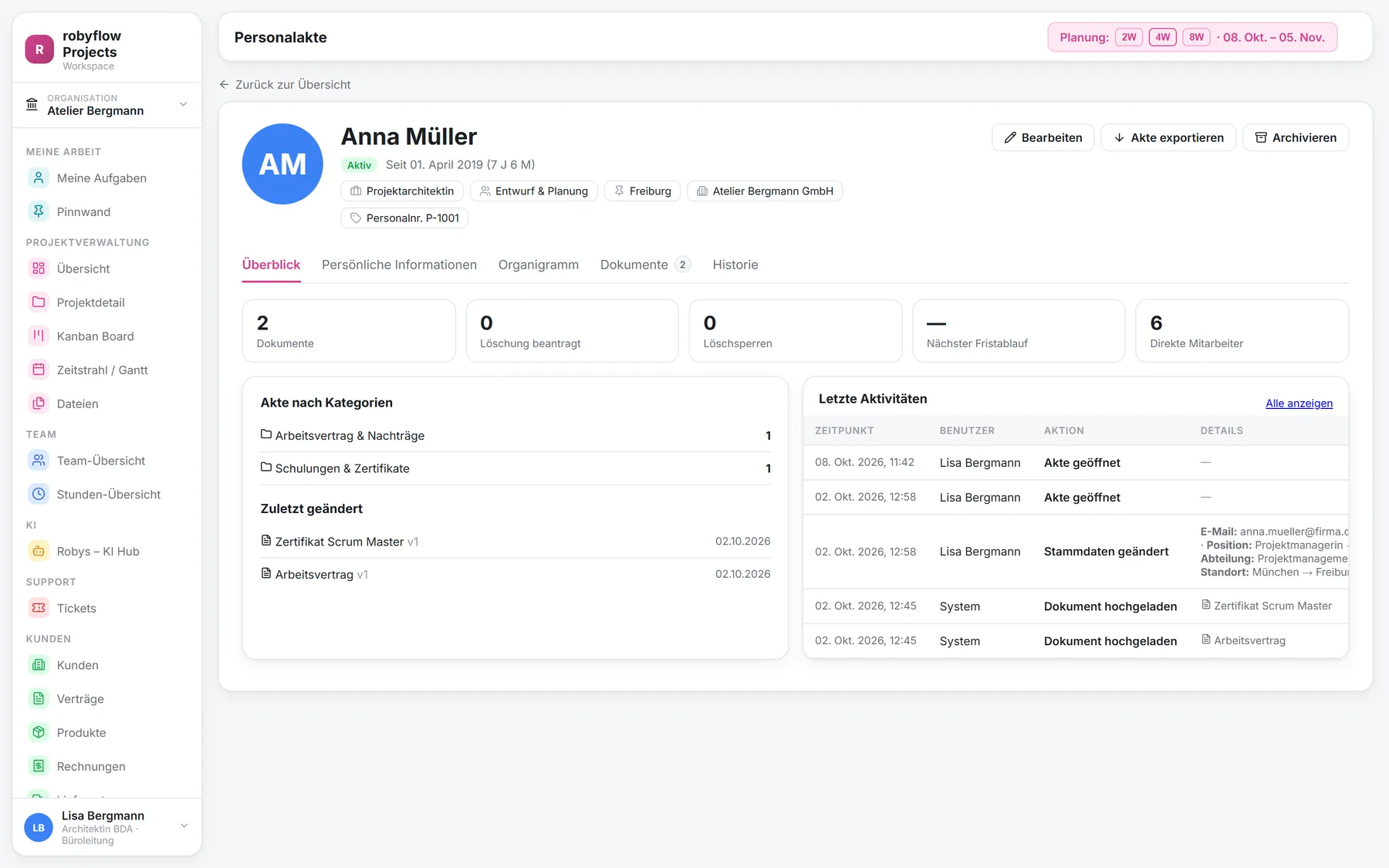Screen dimensions: 1389x868
Task: Open Schulungen & Zertifikate category folder
Action: point(515,468)
